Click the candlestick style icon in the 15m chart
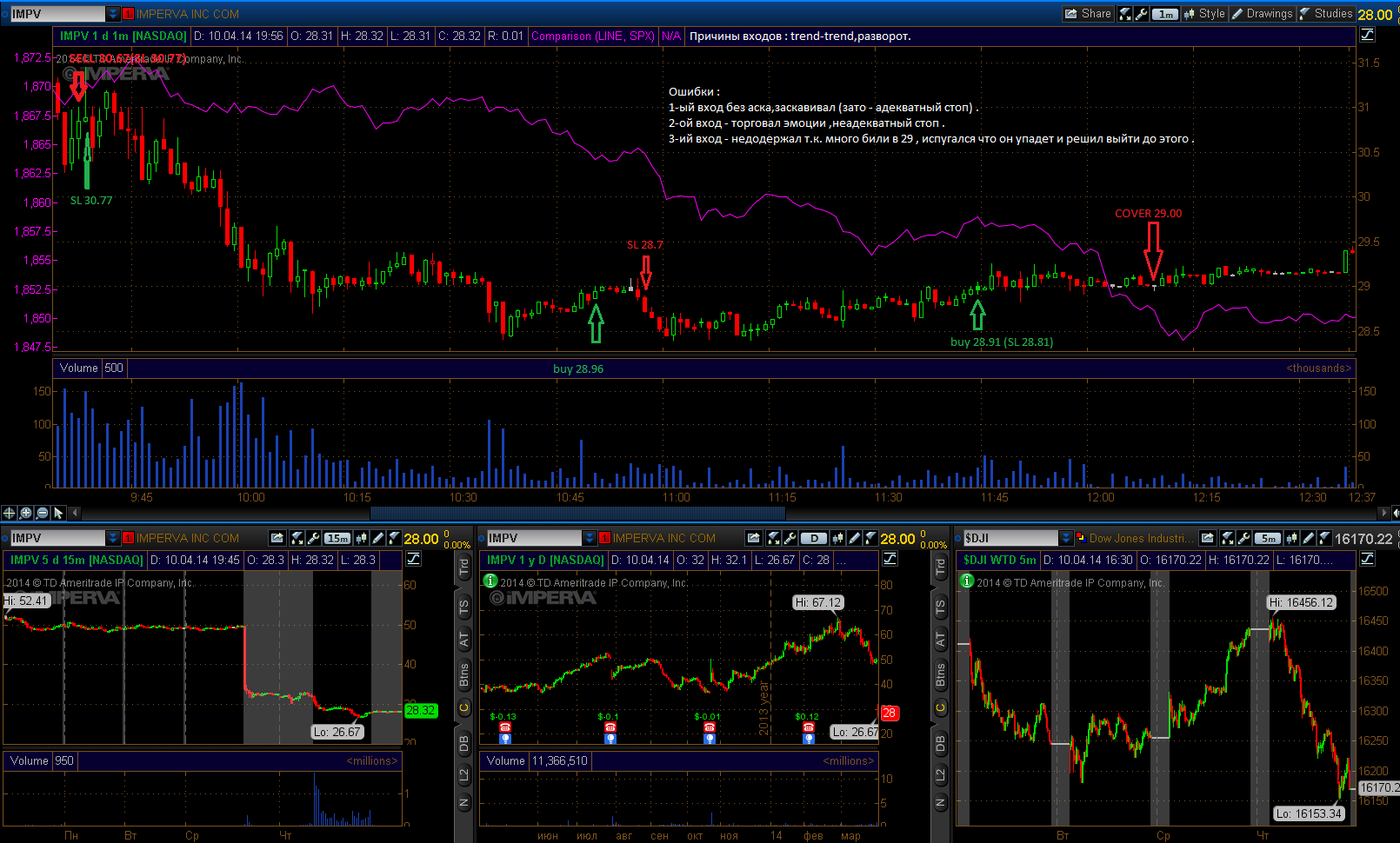Viewport: 1400px width, 843px height. (362, 538)
